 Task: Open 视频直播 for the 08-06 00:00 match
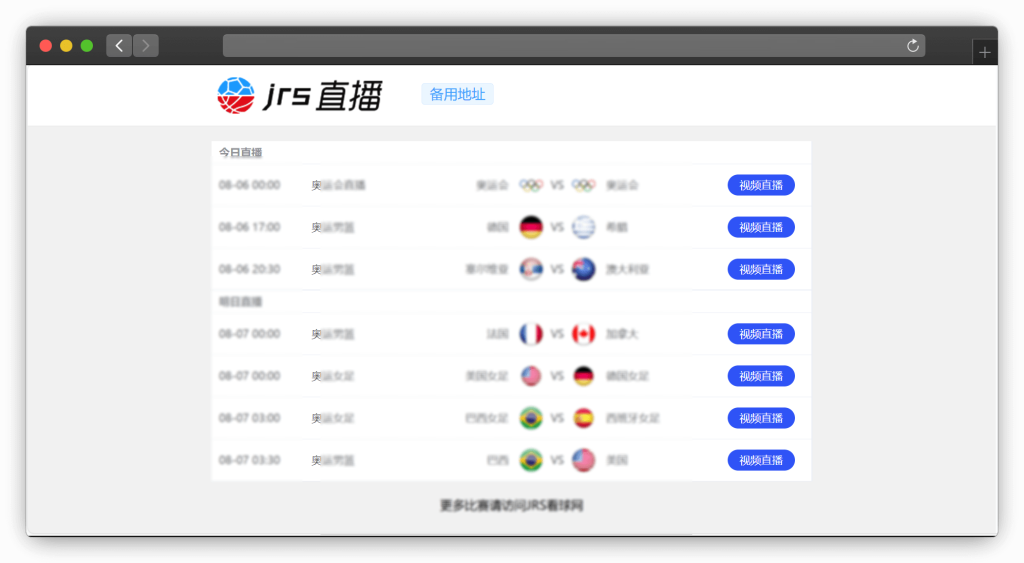[x=761, y=185]
